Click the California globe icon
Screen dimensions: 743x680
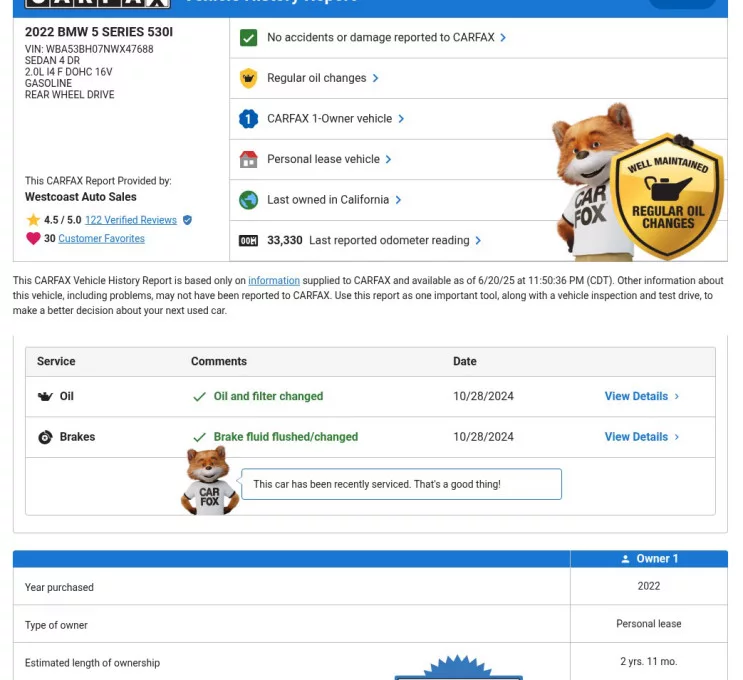[248, 200]
